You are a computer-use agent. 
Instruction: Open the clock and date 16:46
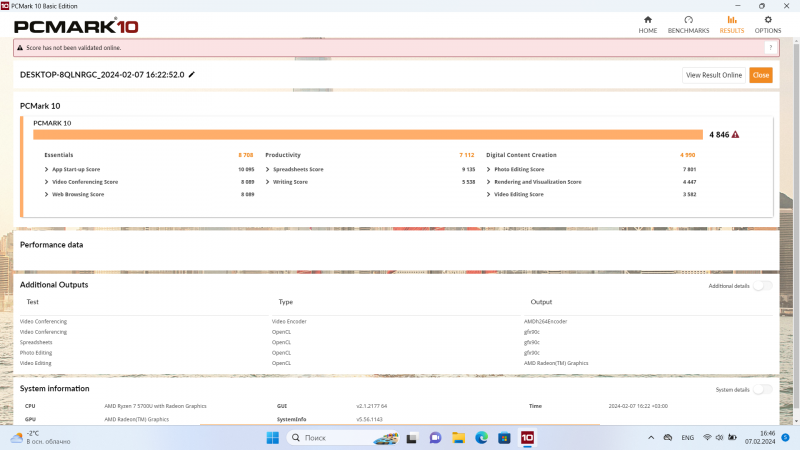pyautogui.click(x=760, y=437)
